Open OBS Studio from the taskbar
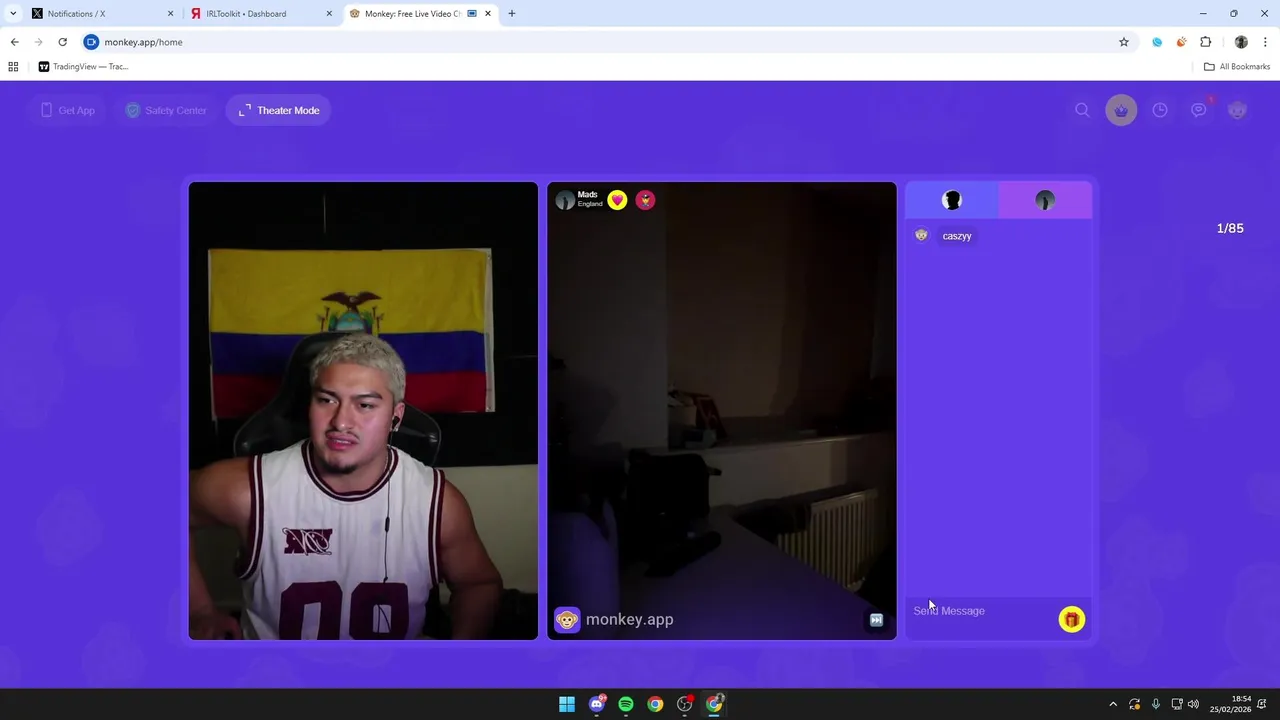Screen dimensions: 1280x720 [x=685, y=704]
